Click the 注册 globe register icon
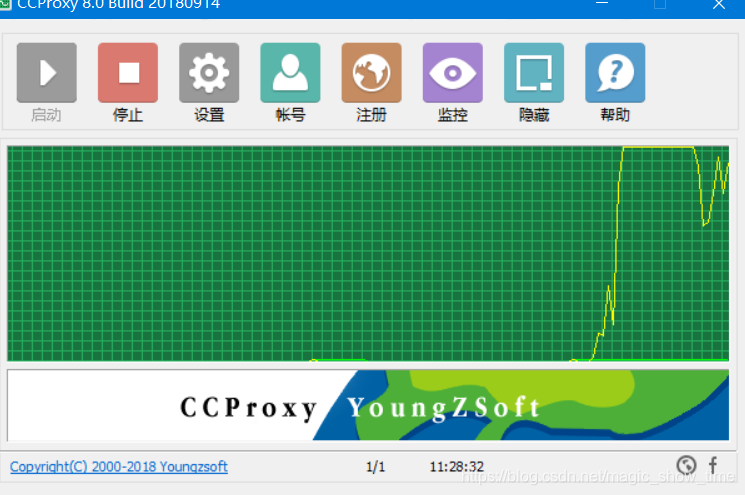The height and width of the screenshot is (495, 745). (372, 73)
